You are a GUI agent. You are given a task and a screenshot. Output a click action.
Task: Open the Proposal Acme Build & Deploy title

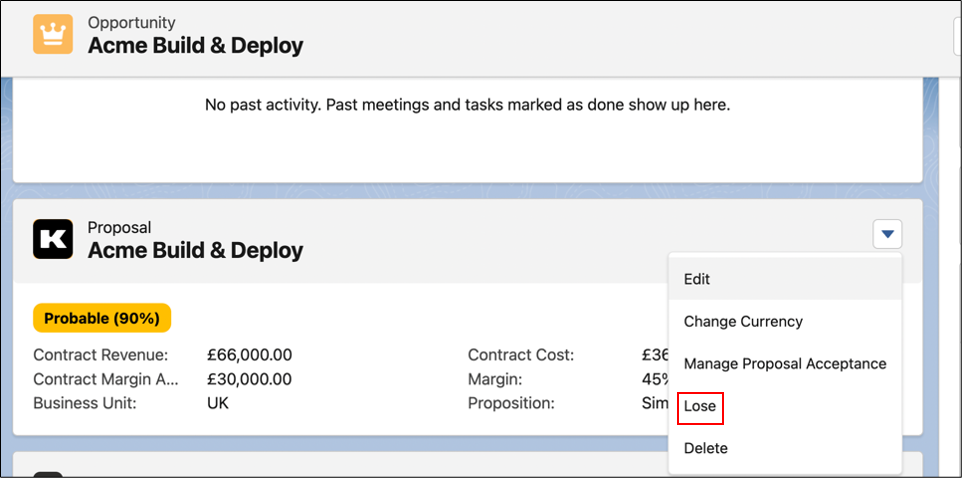[196, 250]
